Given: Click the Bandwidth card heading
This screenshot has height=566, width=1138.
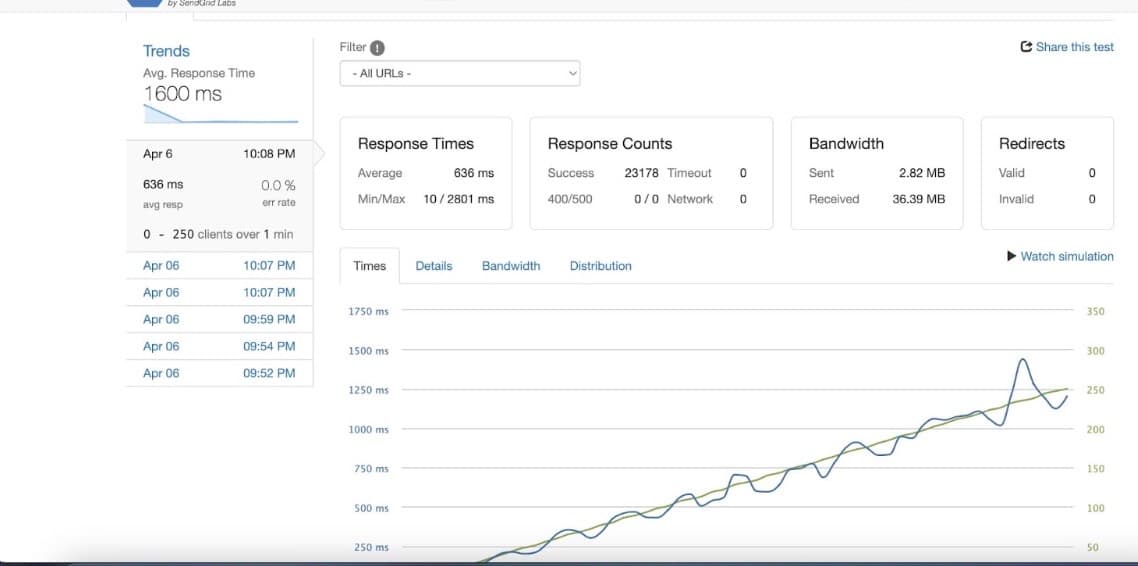Looking at the screenshot, I should [846, 144].
